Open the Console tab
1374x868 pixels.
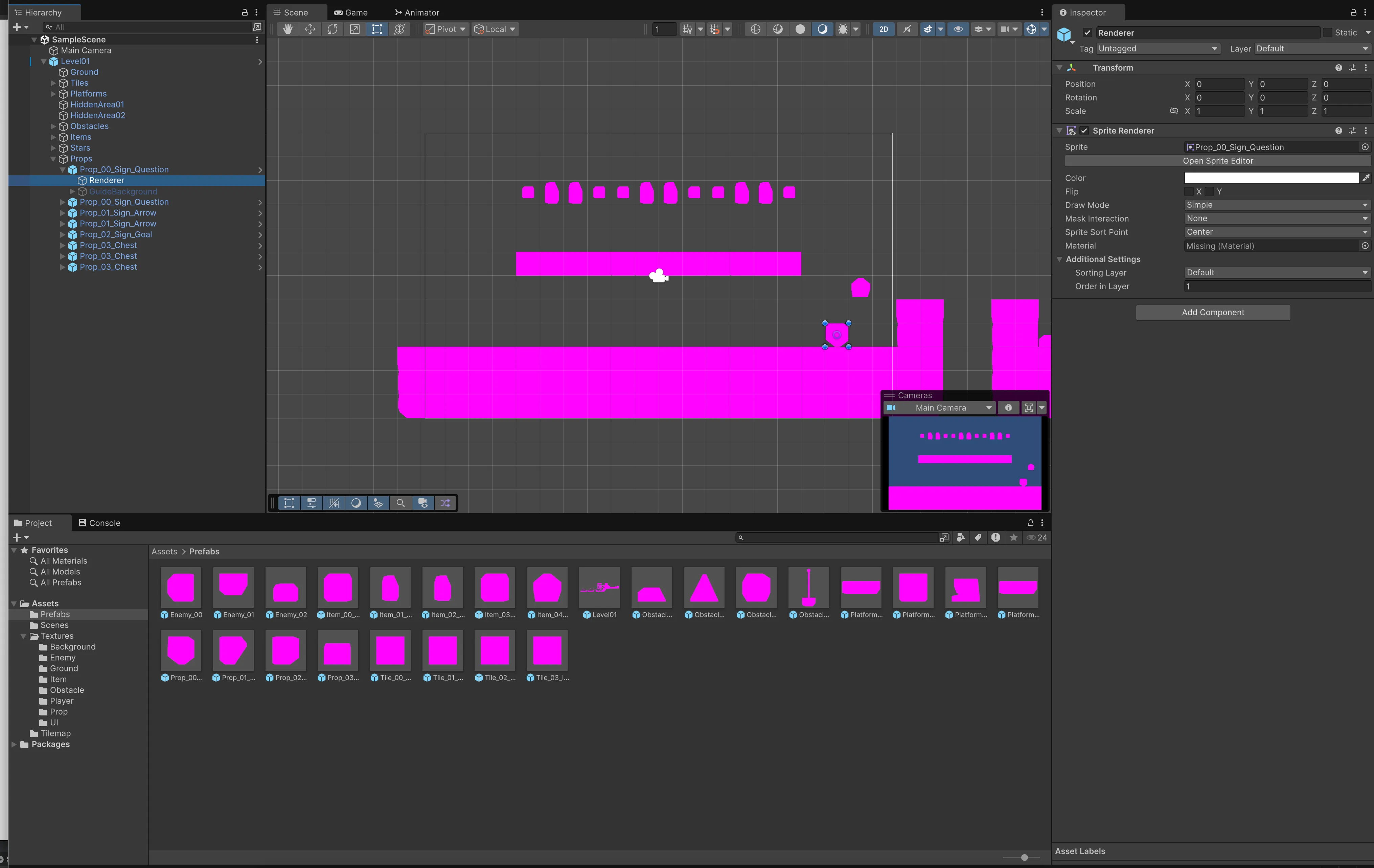click(99, 523)
